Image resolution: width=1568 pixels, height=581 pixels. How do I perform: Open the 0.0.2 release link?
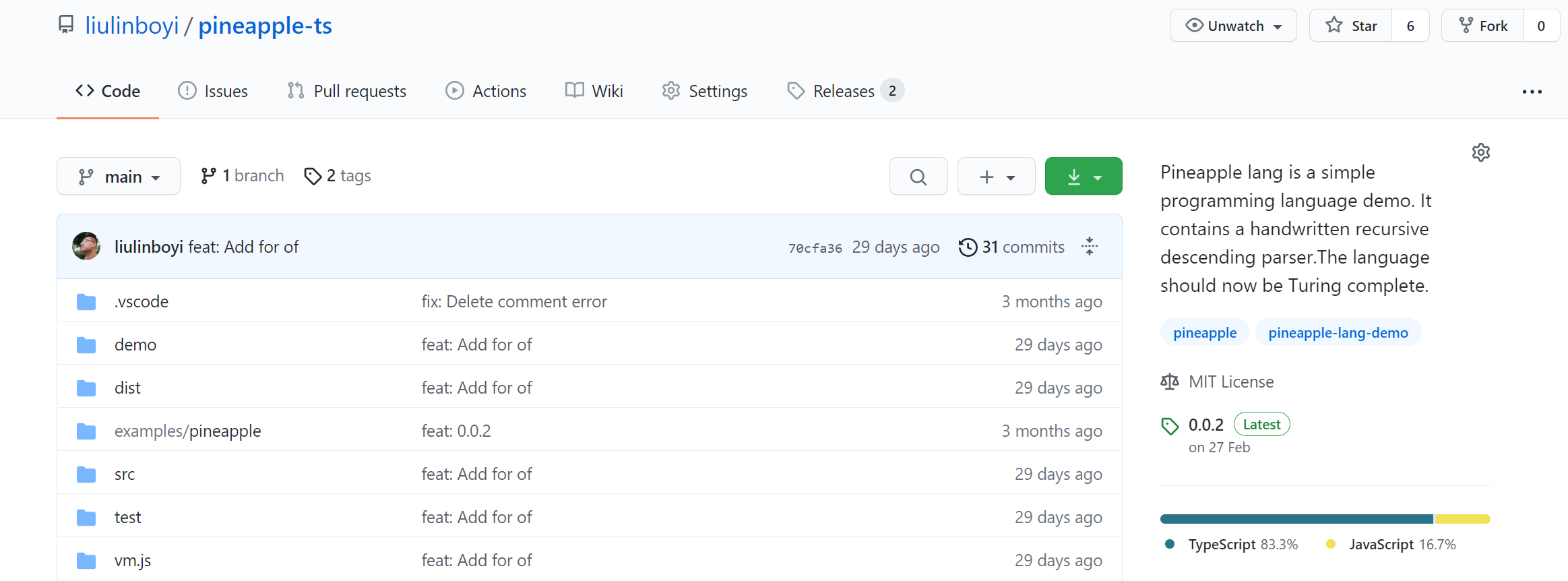click(1206, 425)
